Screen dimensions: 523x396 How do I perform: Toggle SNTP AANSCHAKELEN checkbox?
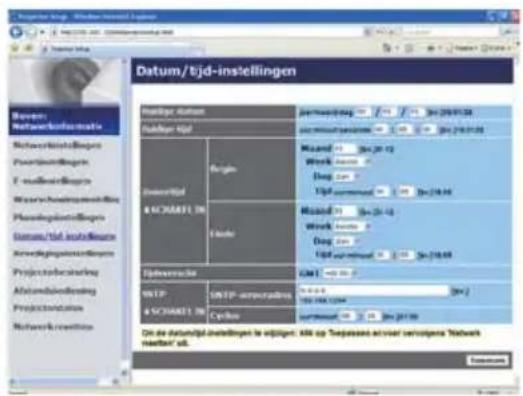coord(146,311)
